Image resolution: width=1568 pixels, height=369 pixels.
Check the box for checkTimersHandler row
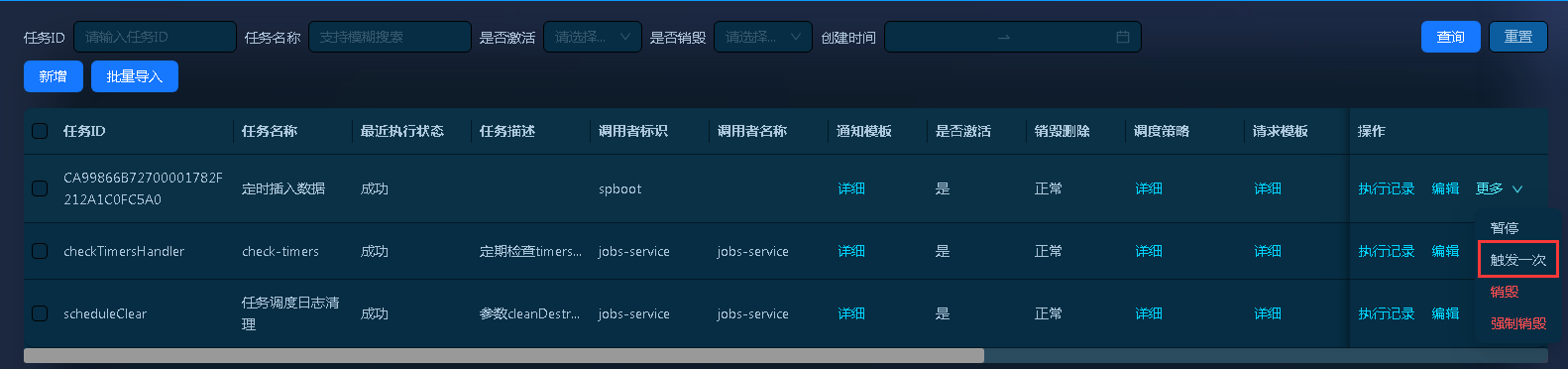tap(40, 251)
